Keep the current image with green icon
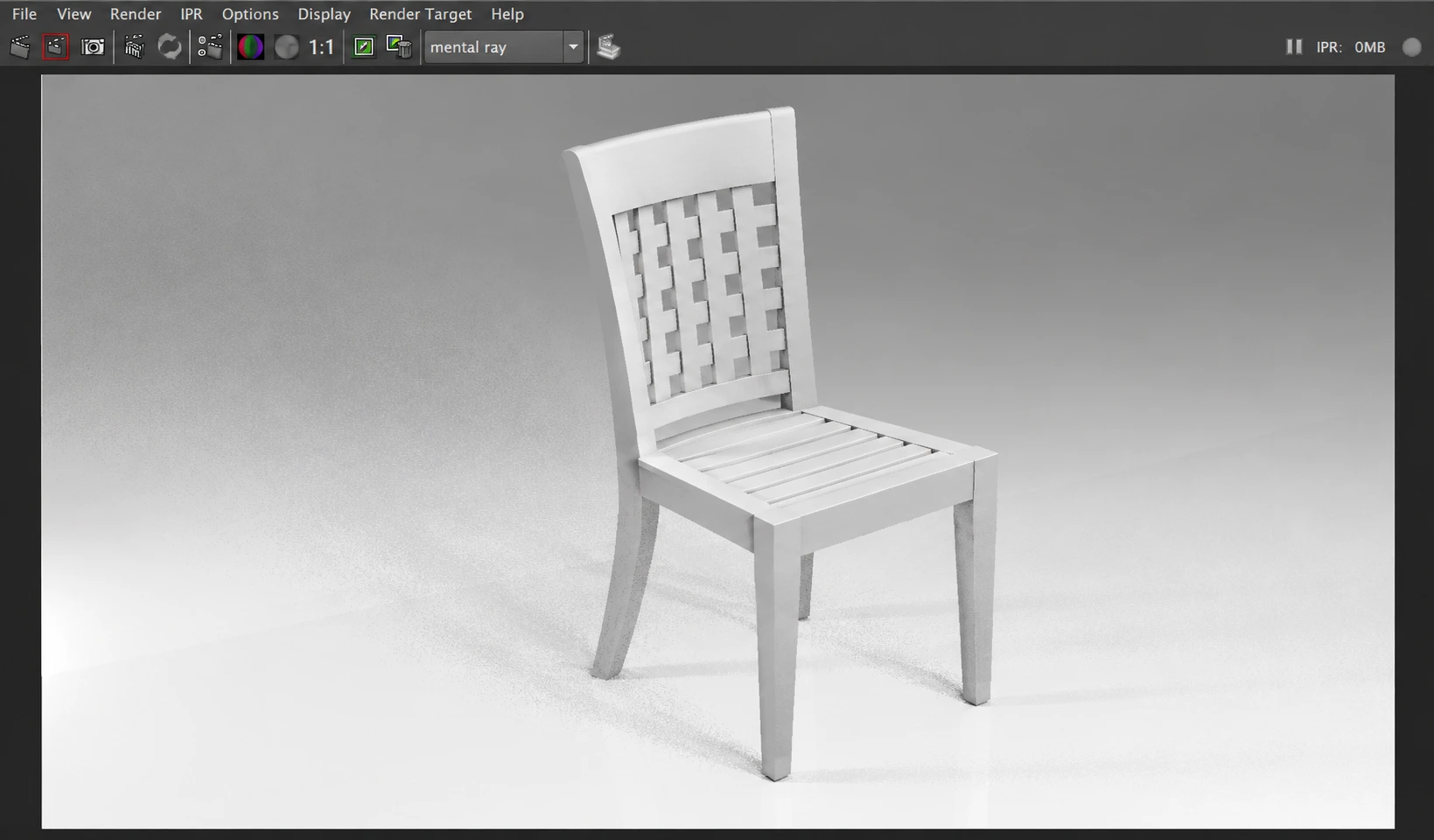This screenshot has height=840, width=1434. [x=364, y=47]
